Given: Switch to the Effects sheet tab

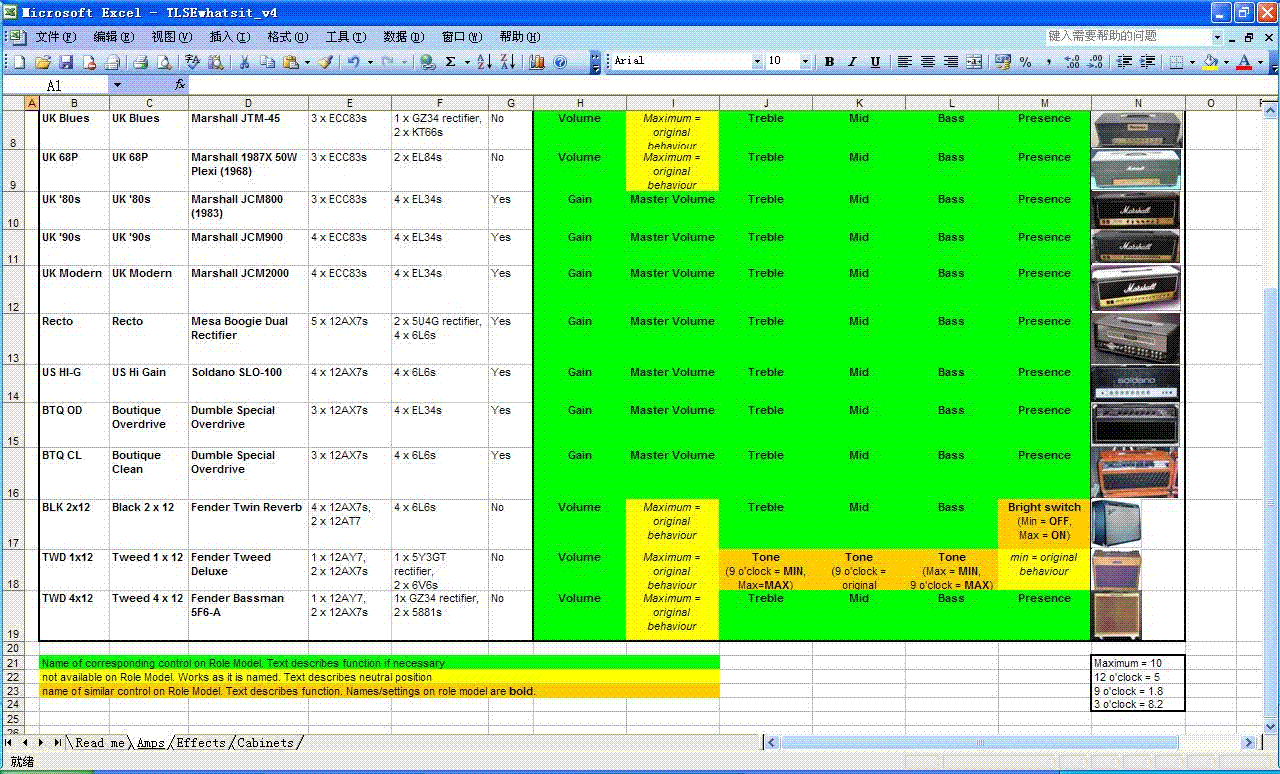Looking at the screenshot, I should pyautogui.click(x=201, y=743).
